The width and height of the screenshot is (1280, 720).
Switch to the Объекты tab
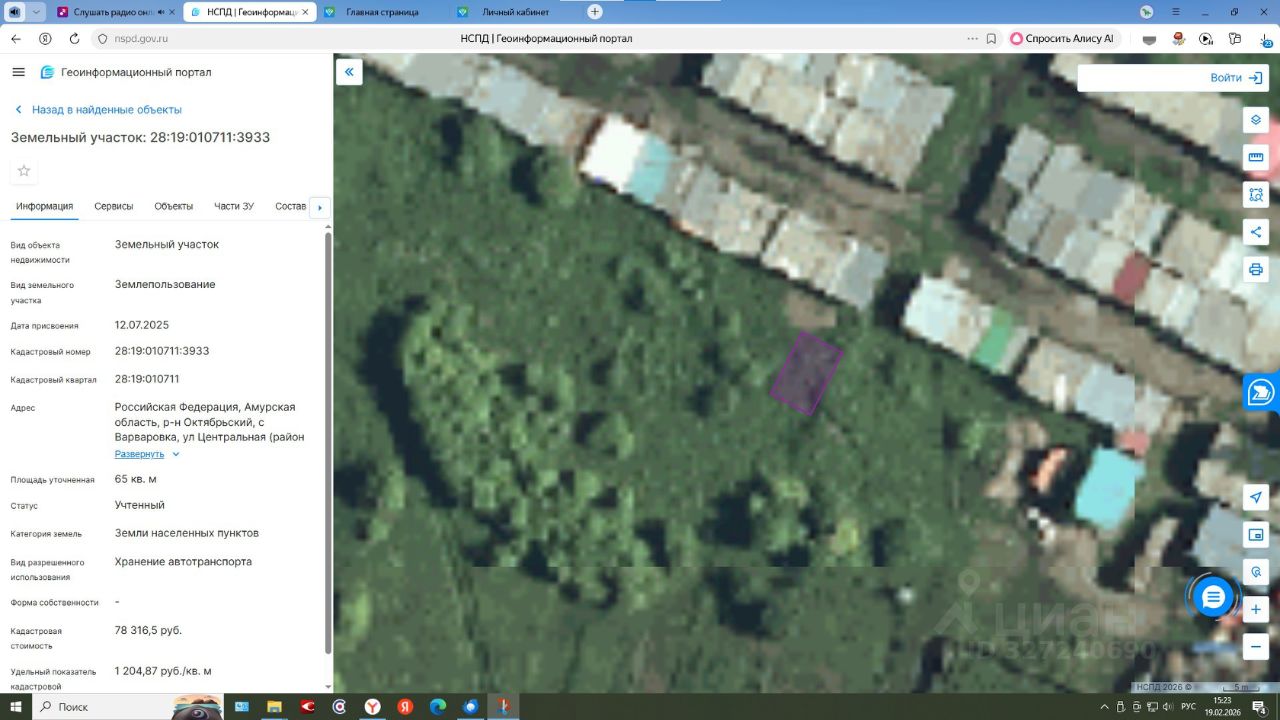point(174,206)
